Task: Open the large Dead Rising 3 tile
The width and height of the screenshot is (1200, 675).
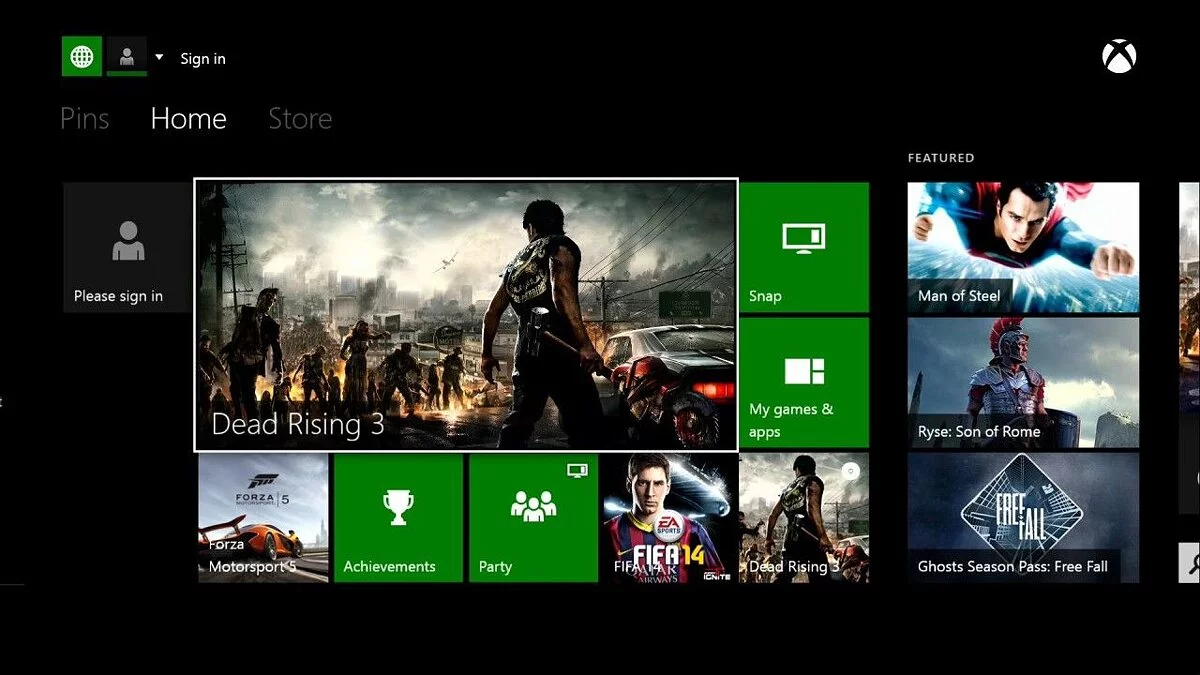Action: coord(466,315)
